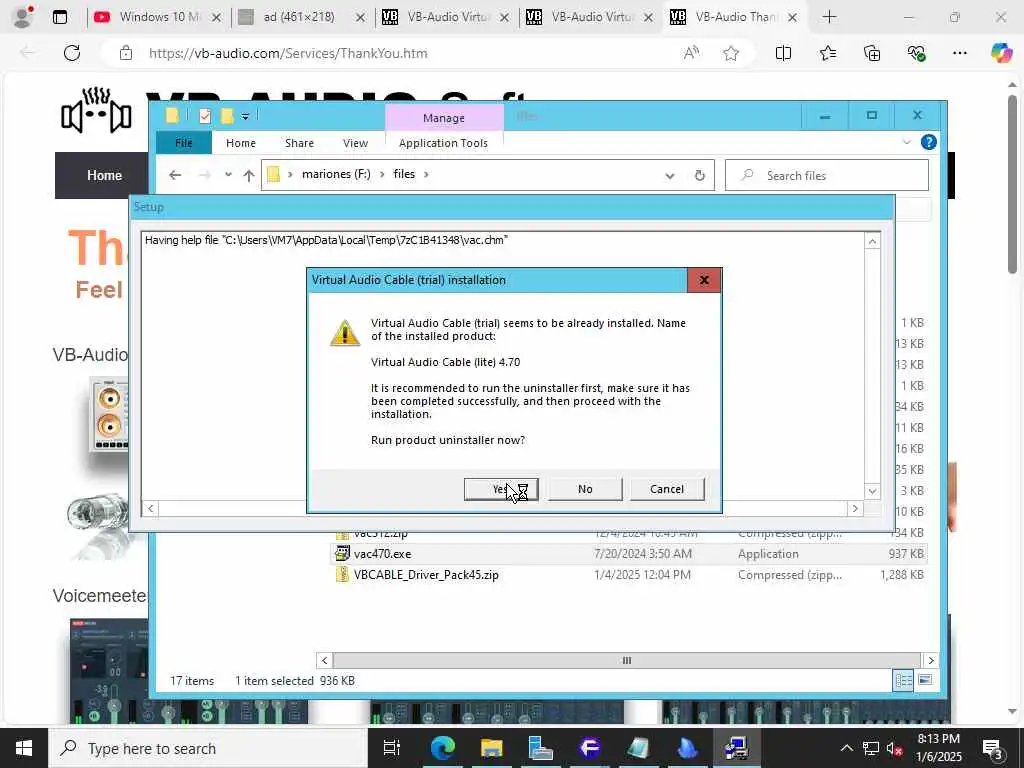Click the files breadcrumb segment
This screenshot has height=768, width=1024.
pos(404,174)
